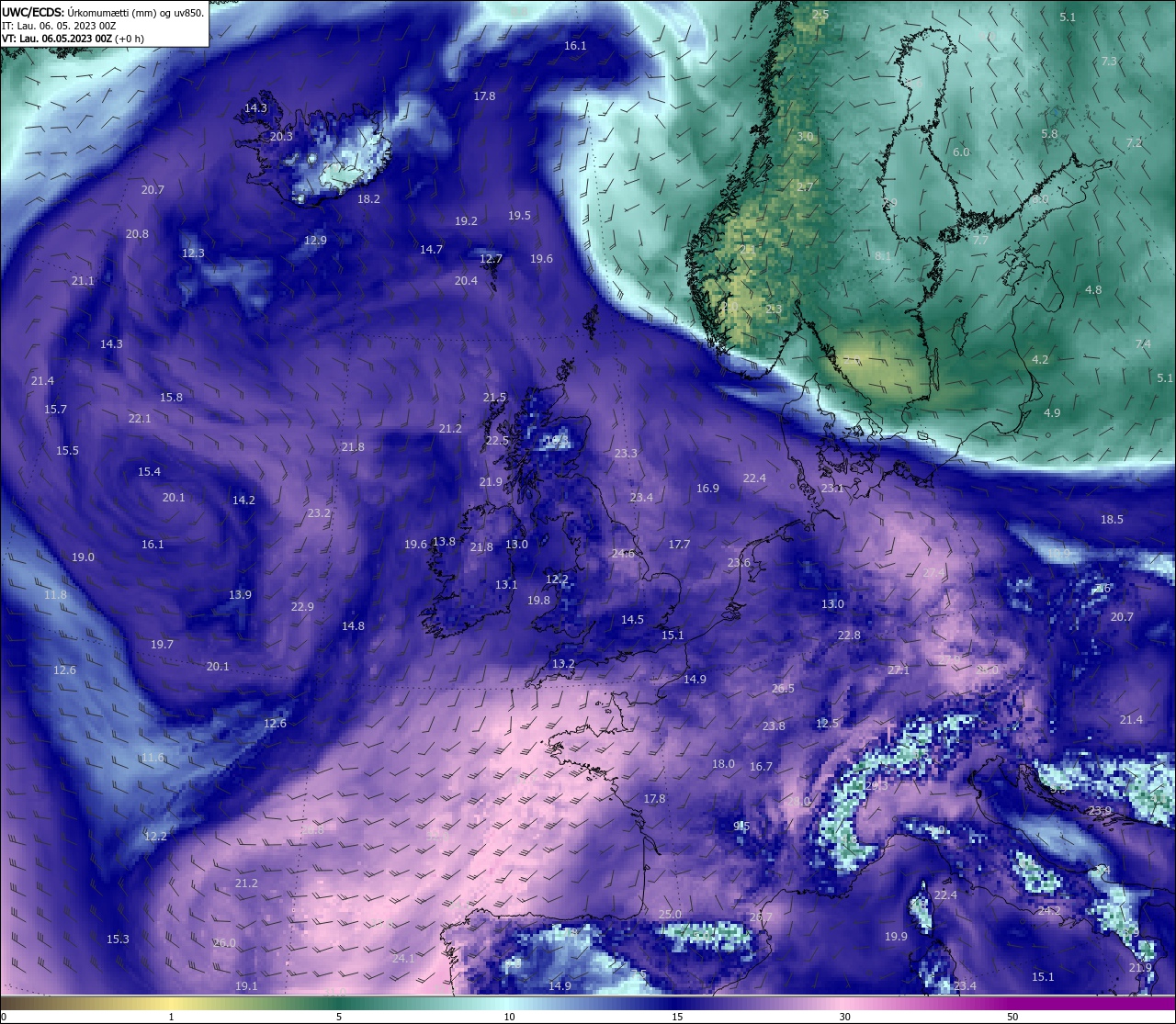The height and width of the screenshot is (1024, 1176).
Task: Click the 24.6 value over England
Action: click(x=623, y=553)
